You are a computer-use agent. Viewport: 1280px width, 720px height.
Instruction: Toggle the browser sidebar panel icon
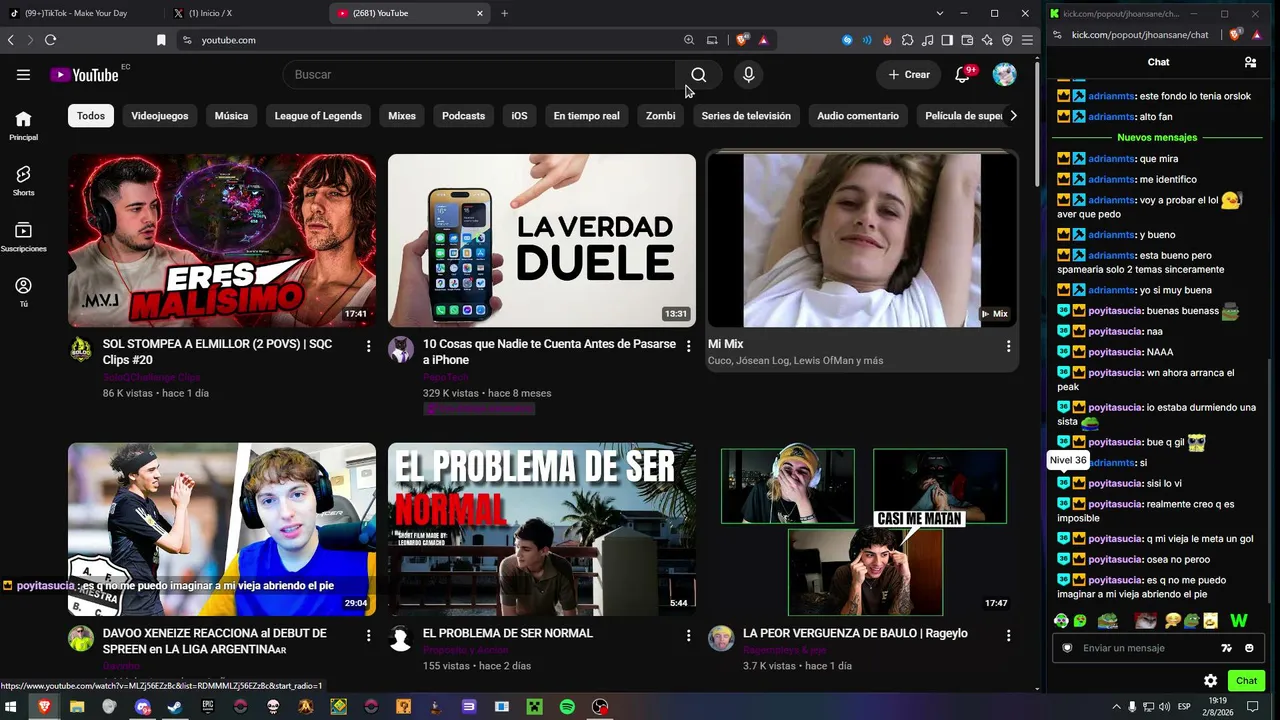[x=947, y=40]
